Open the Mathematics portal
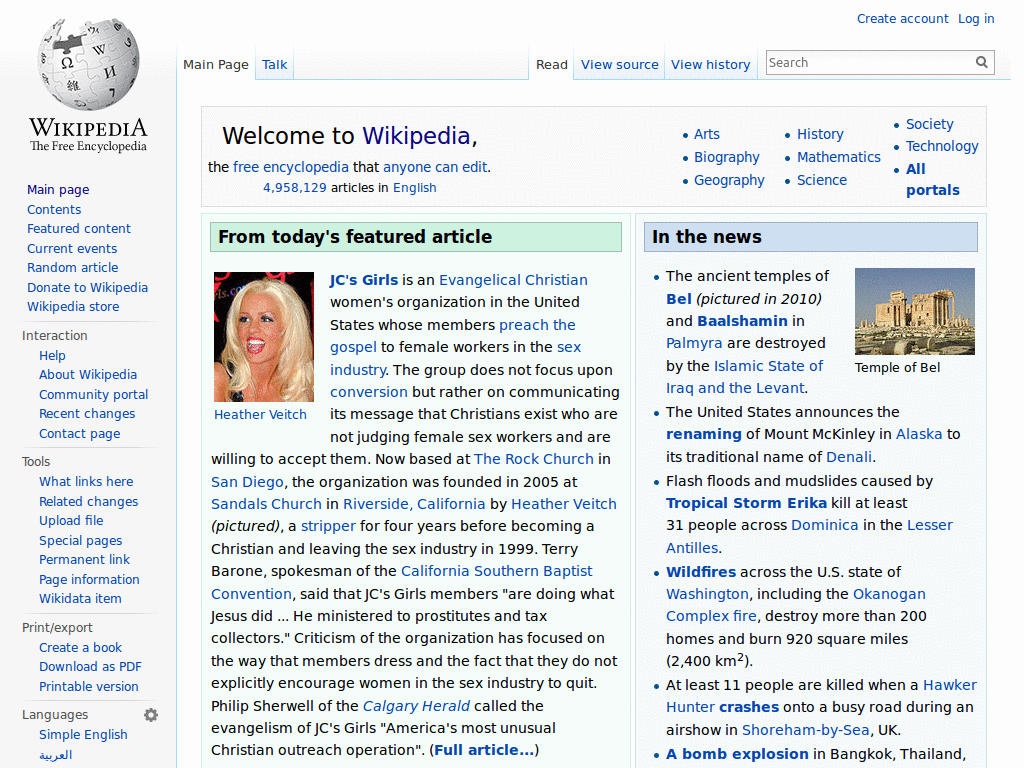 pos(839,157)
